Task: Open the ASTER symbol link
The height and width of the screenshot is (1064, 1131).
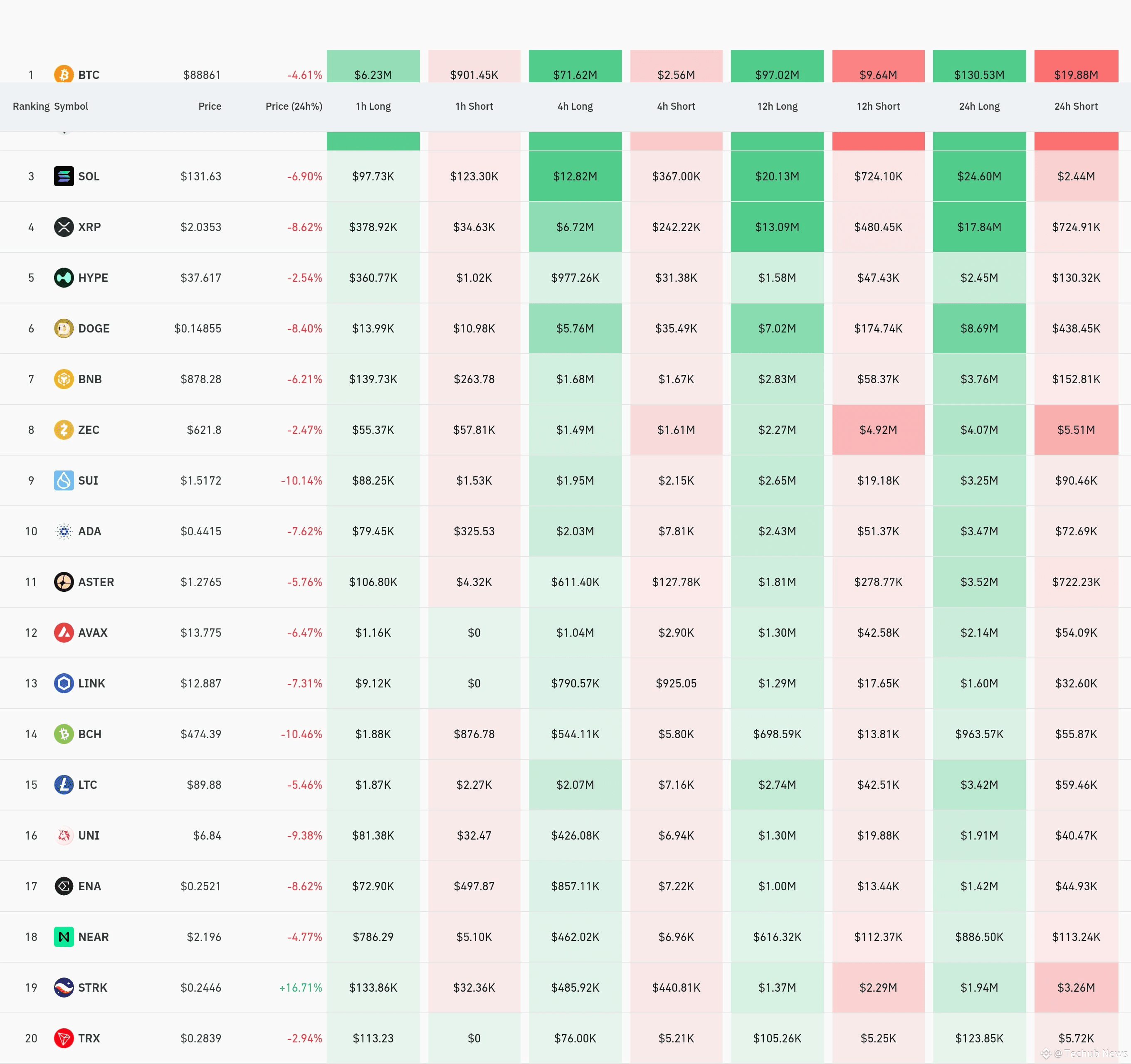Action: coord(96,582)
